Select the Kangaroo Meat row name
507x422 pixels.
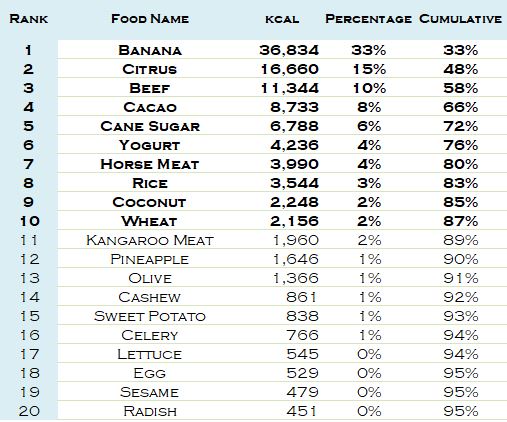(x=150, y=240)
